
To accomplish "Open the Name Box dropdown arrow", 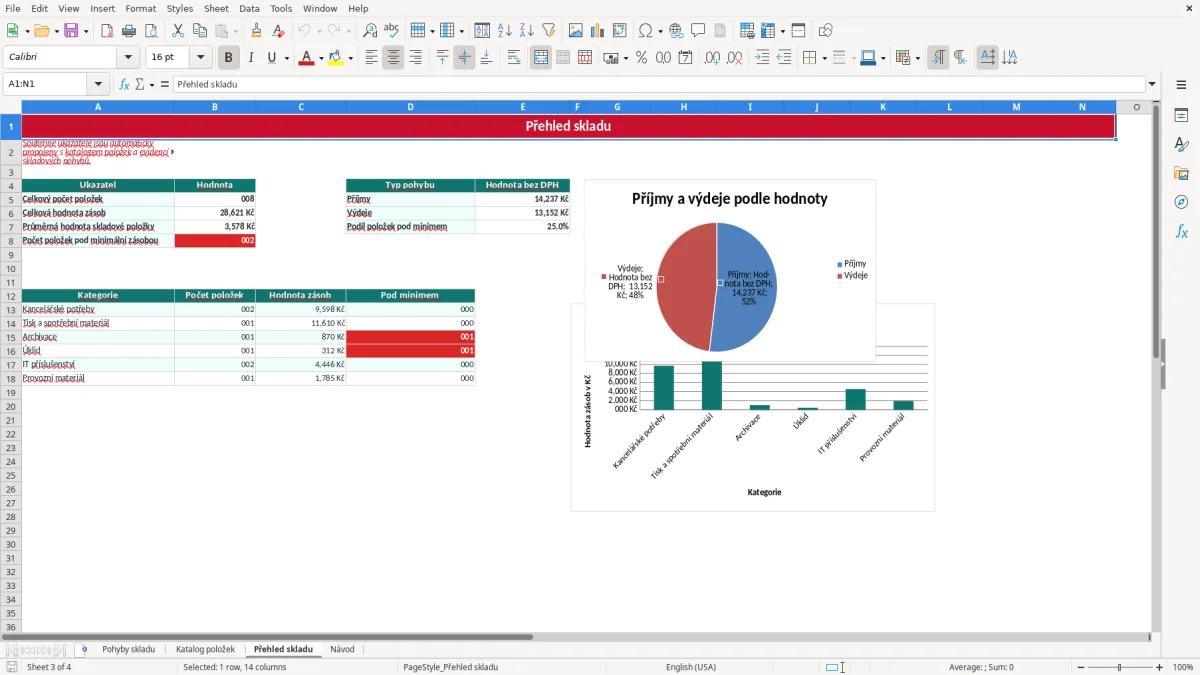I will (x=98, y=85).
